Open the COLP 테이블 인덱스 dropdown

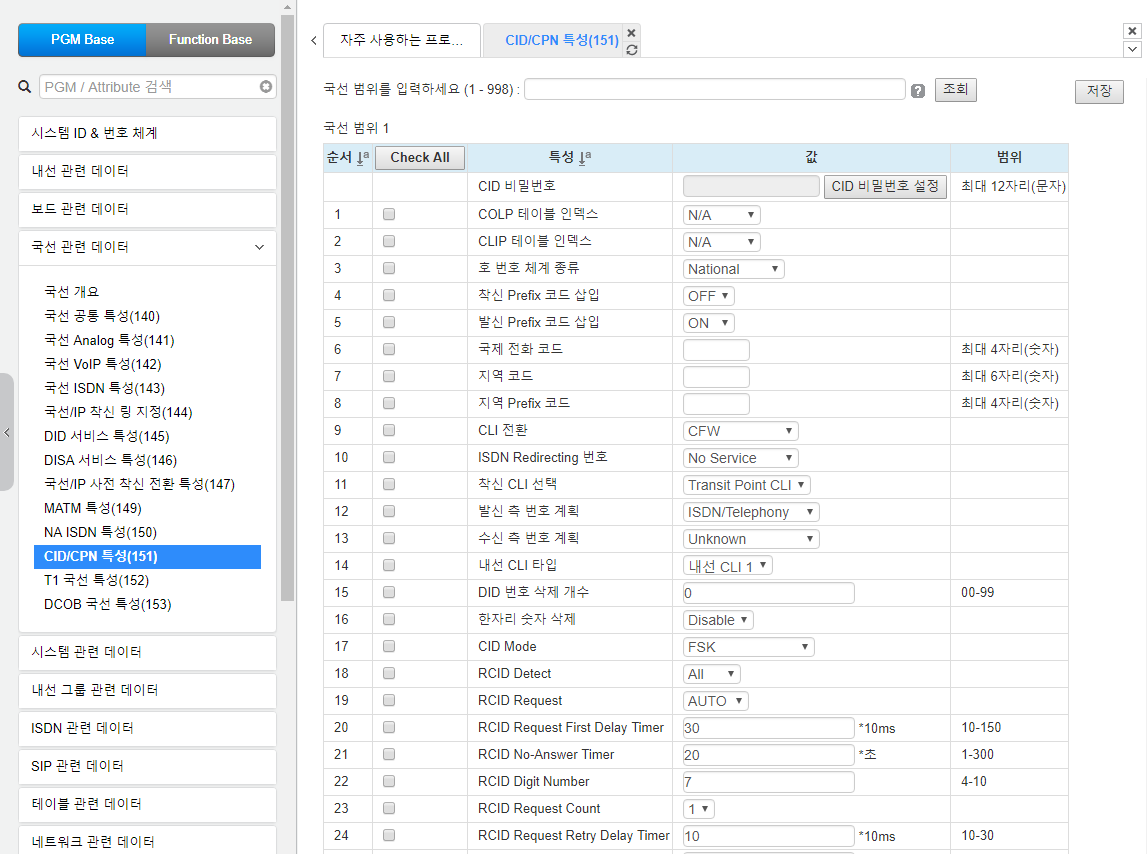pyautogui.click(x=721, y=215)
